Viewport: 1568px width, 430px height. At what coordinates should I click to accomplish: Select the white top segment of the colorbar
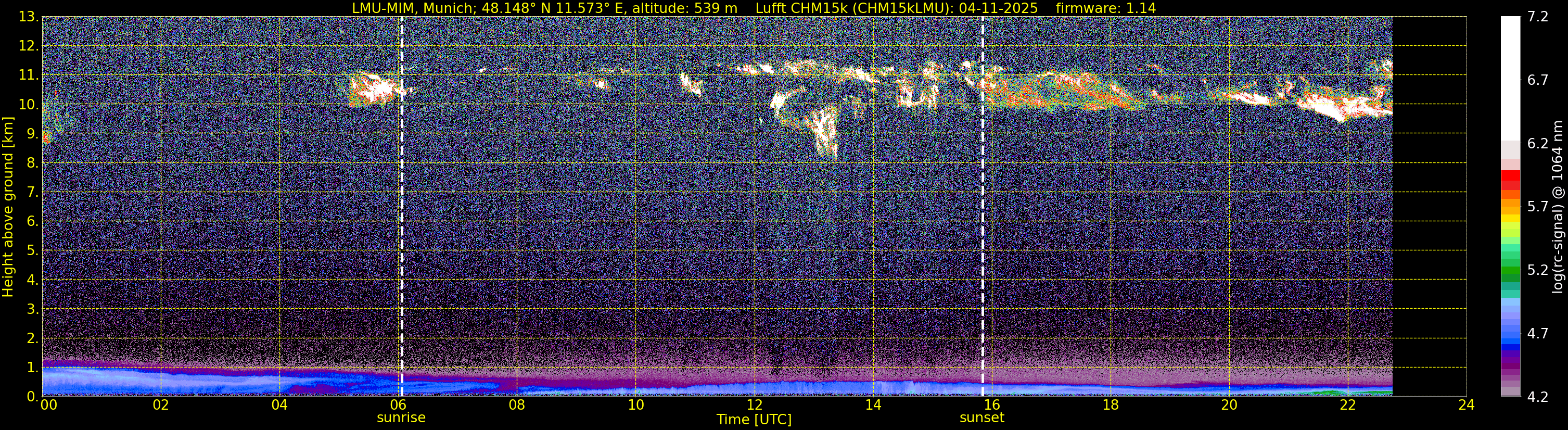coord(1511,79)
